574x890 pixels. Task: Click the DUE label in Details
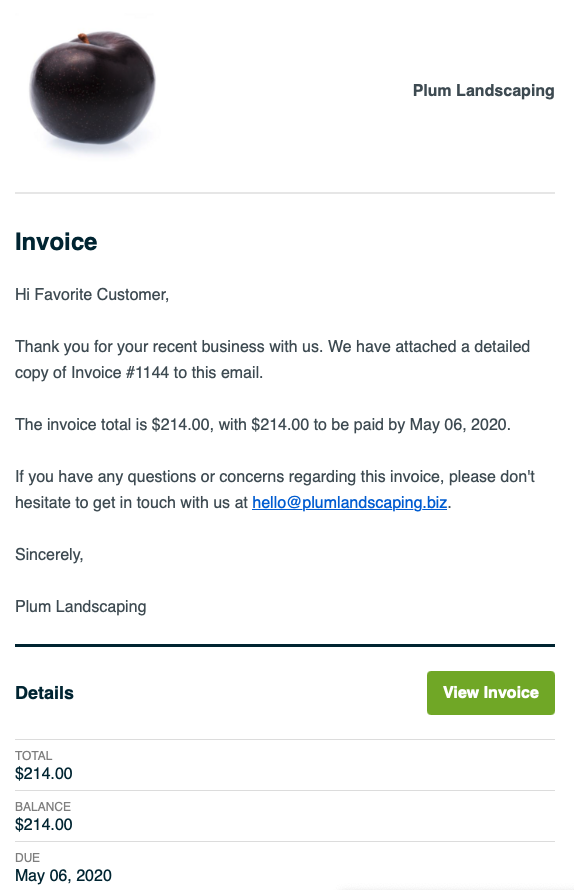pos(28,858)
